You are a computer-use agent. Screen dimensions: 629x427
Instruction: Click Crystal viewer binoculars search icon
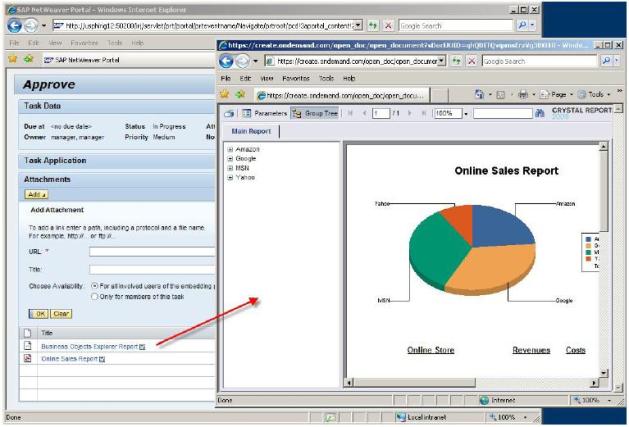tap(540, 114)
